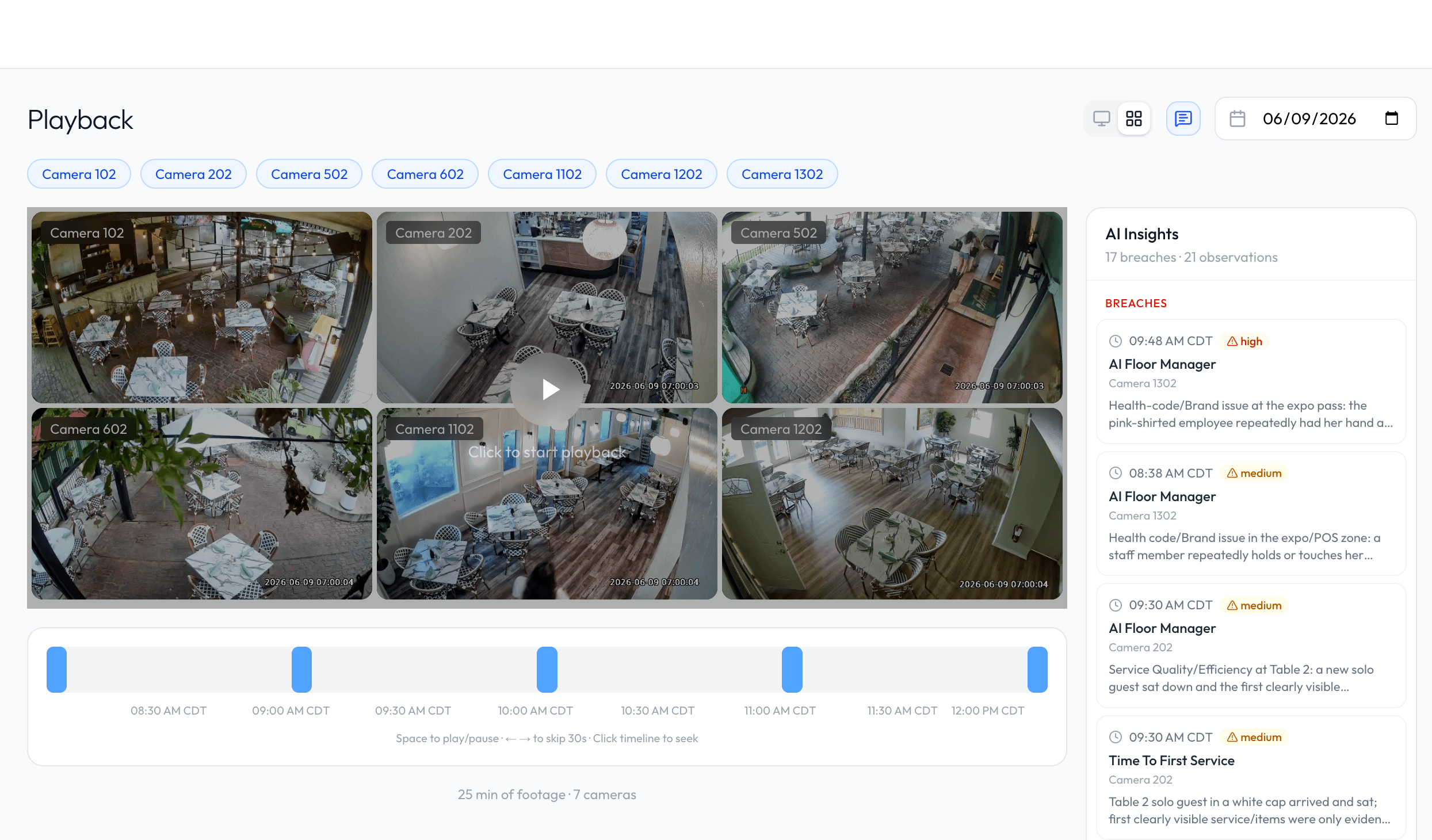Select the Camera 202 chip
The image size is (1432, 840).
[x=193, y=174]
